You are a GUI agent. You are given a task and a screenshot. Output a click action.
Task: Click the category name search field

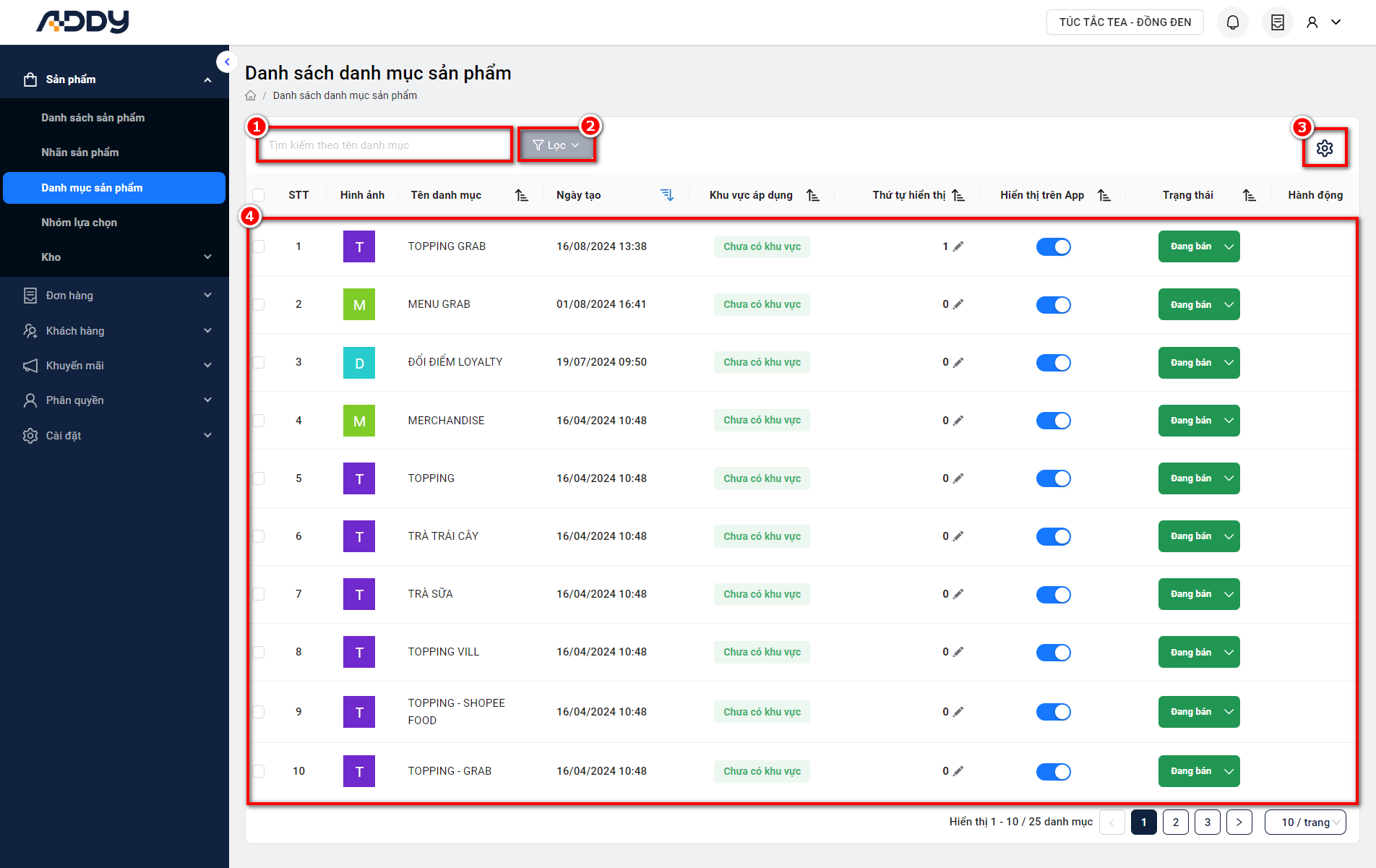coord(384,145)
